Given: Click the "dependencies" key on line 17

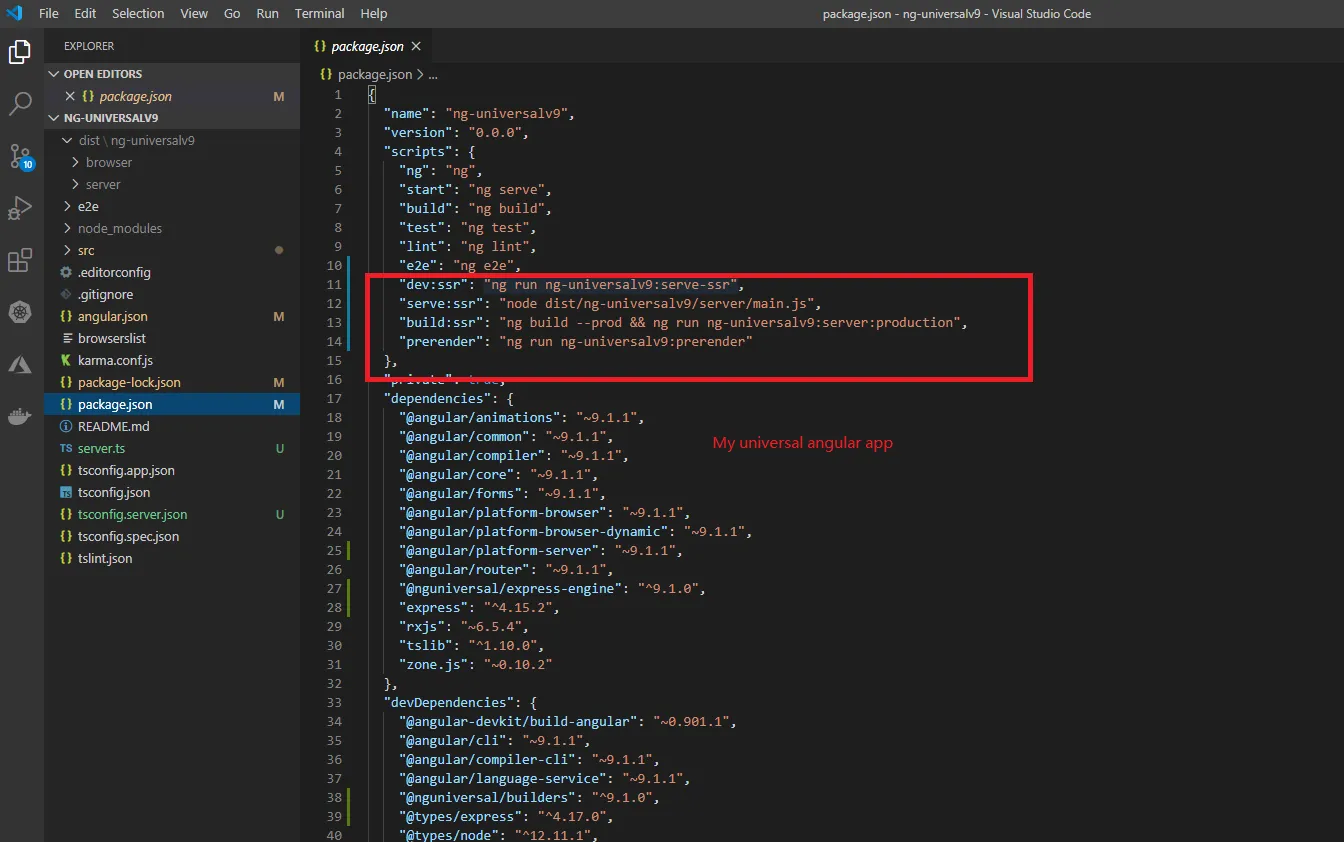Looking at the screenshot, I should point(437,399).
